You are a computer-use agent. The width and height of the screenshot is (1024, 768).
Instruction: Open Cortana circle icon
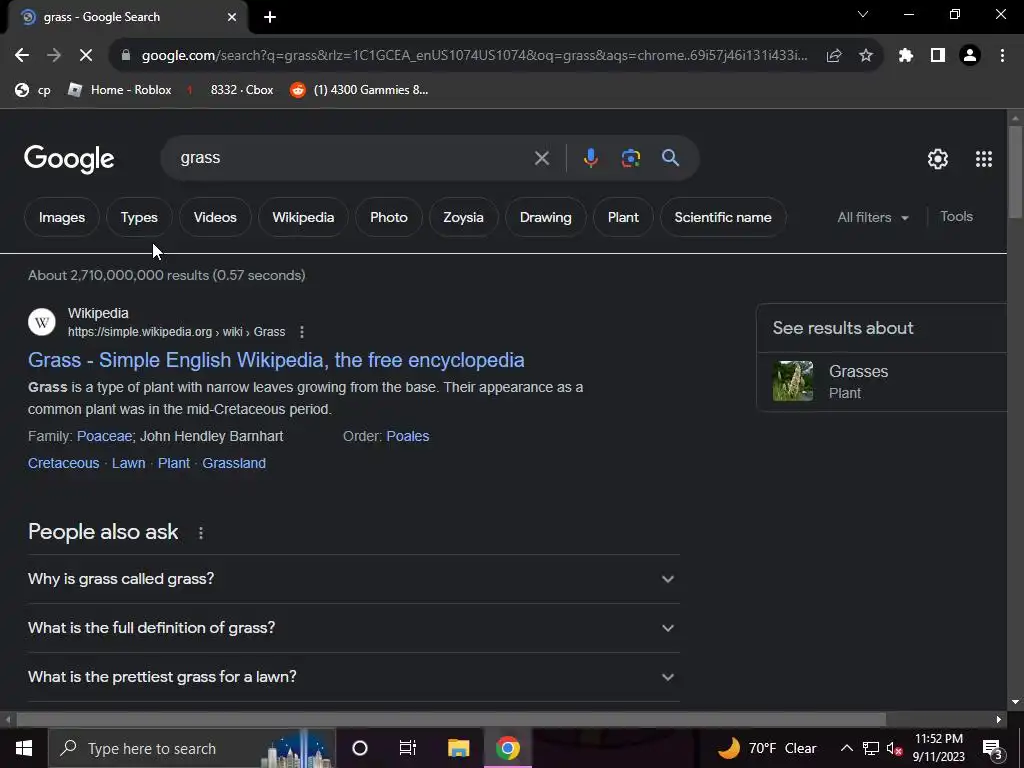[x=360, y=748]
